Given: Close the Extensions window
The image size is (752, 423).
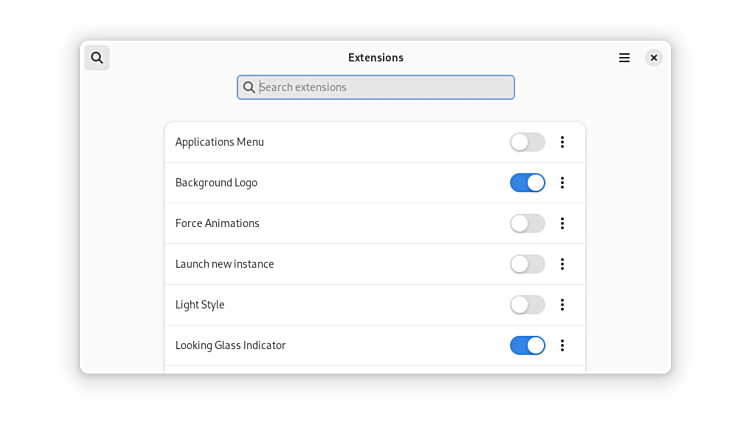Looking at the screenshot, I should click(x=654, y=58).
